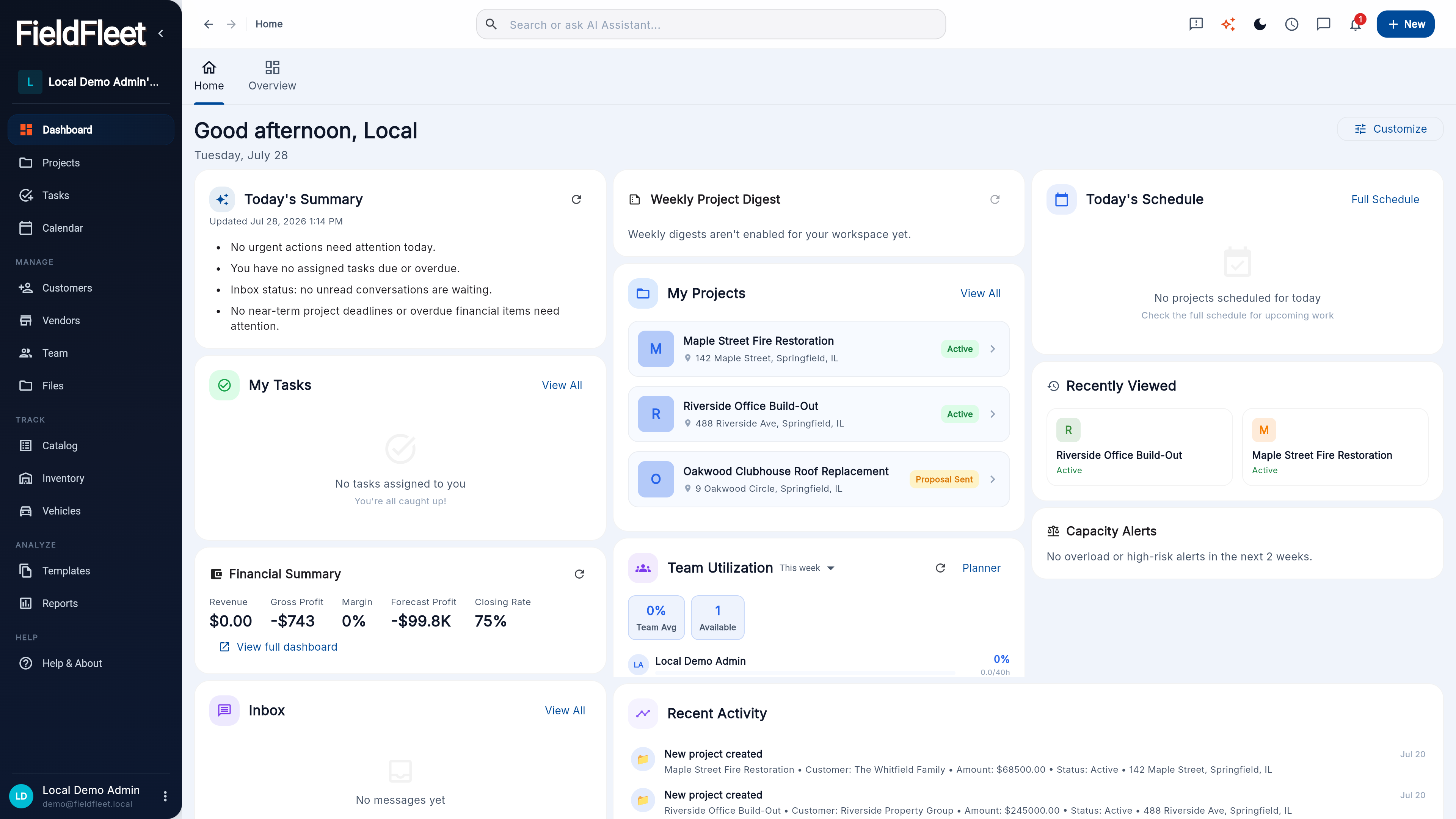This screenshot has height=819, width=1456.
Task: Open user menu three-dots for Local Demo Admin
Action: click(x=165, y=796)
